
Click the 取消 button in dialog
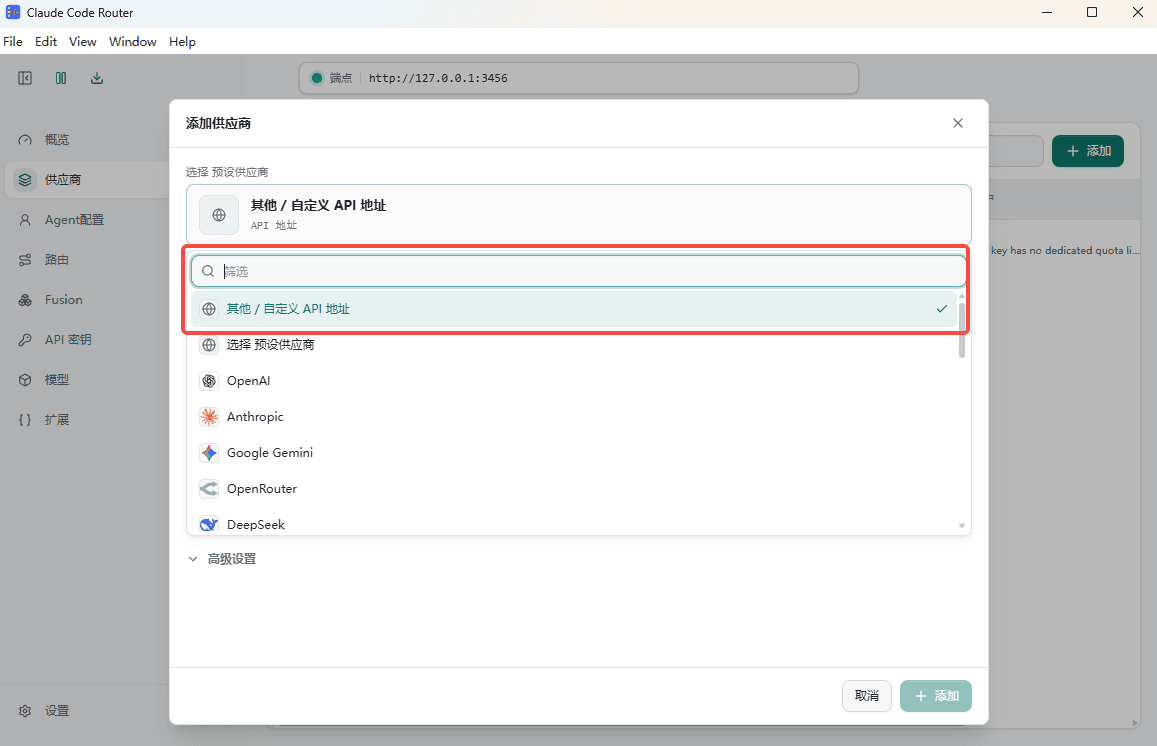click(866, 696)
